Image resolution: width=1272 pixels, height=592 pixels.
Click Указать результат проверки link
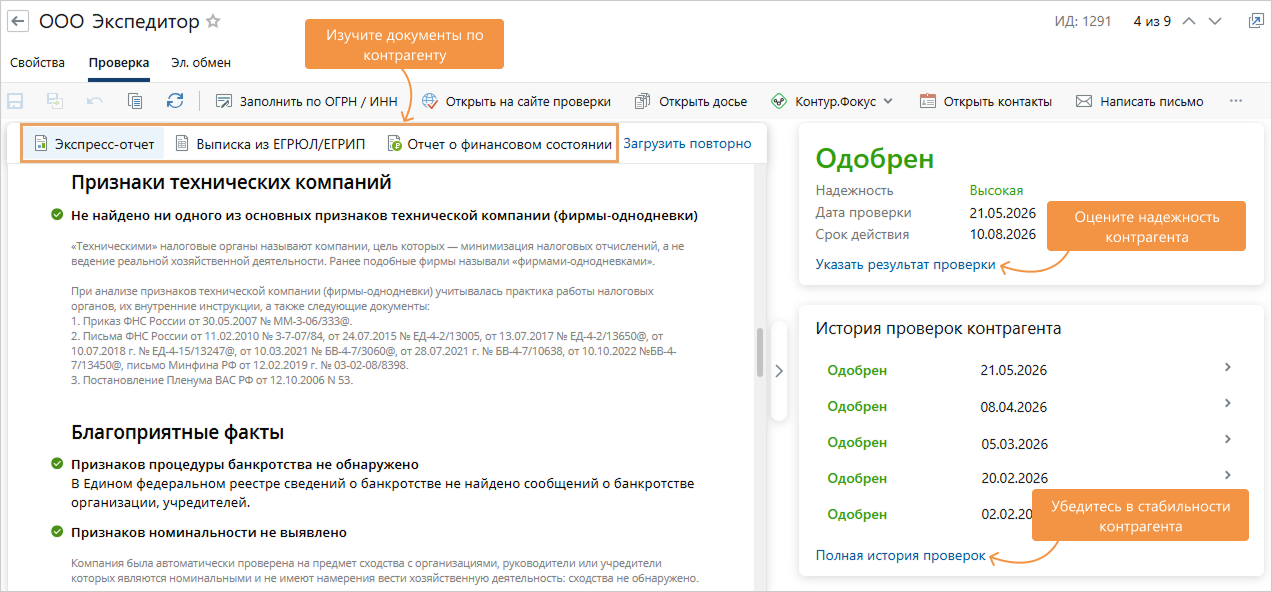pyautogui.click(x=905, y=265)
